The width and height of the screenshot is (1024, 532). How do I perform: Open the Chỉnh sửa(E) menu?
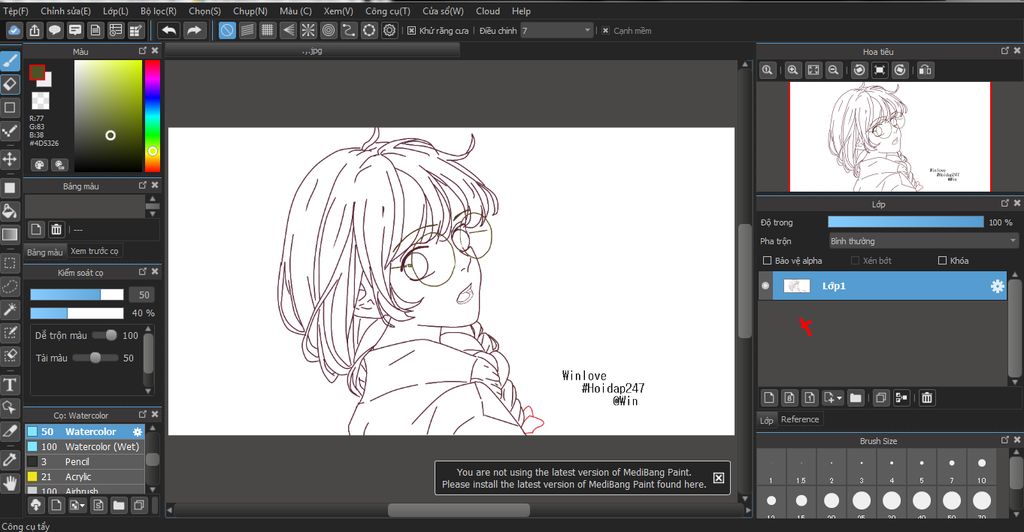65,11
